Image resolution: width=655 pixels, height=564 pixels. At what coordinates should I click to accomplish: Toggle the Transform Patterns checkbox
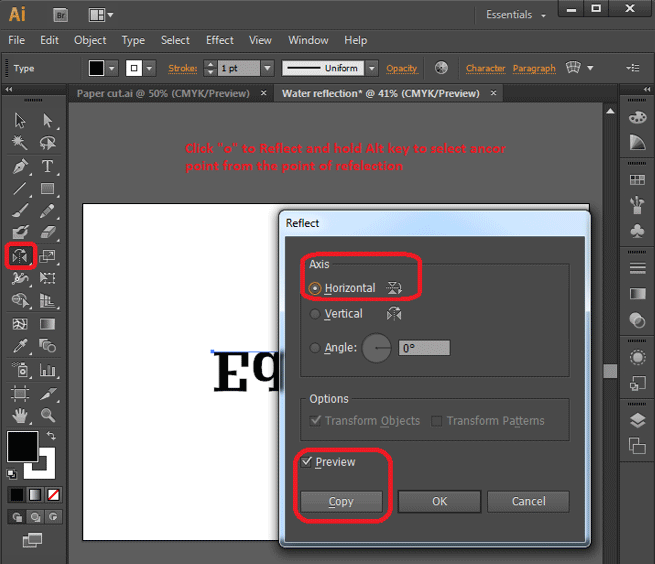437,421
